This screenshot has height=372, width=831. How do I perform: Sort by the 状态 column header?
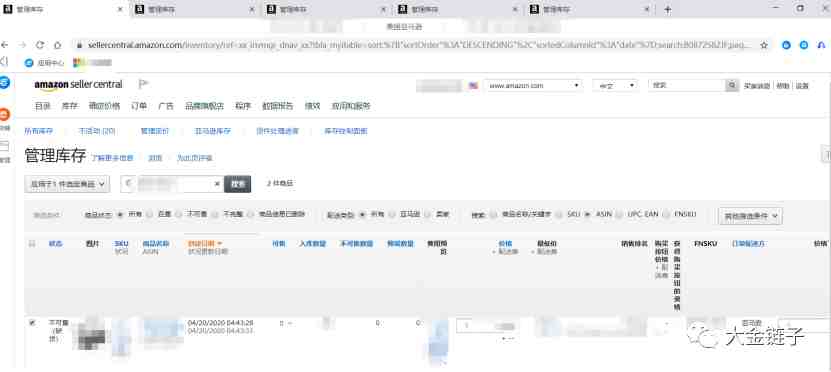56,244
